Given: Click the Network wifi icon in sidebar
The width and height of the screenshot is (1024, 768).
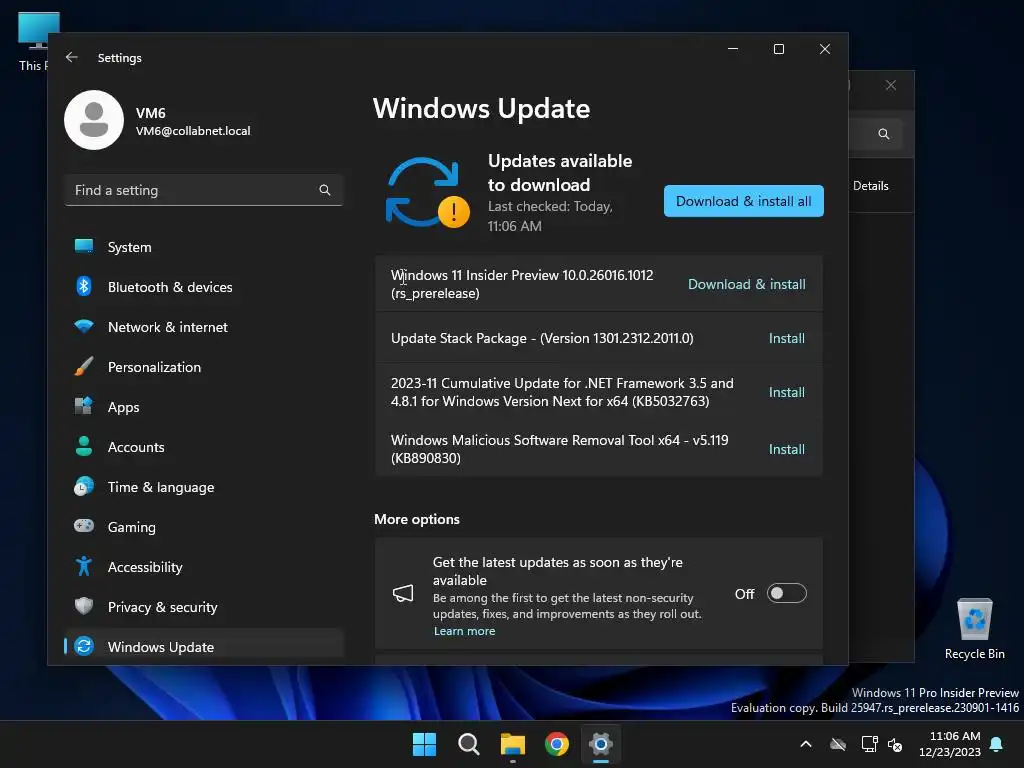Looking at the screenshot, I should click(84, 326).
